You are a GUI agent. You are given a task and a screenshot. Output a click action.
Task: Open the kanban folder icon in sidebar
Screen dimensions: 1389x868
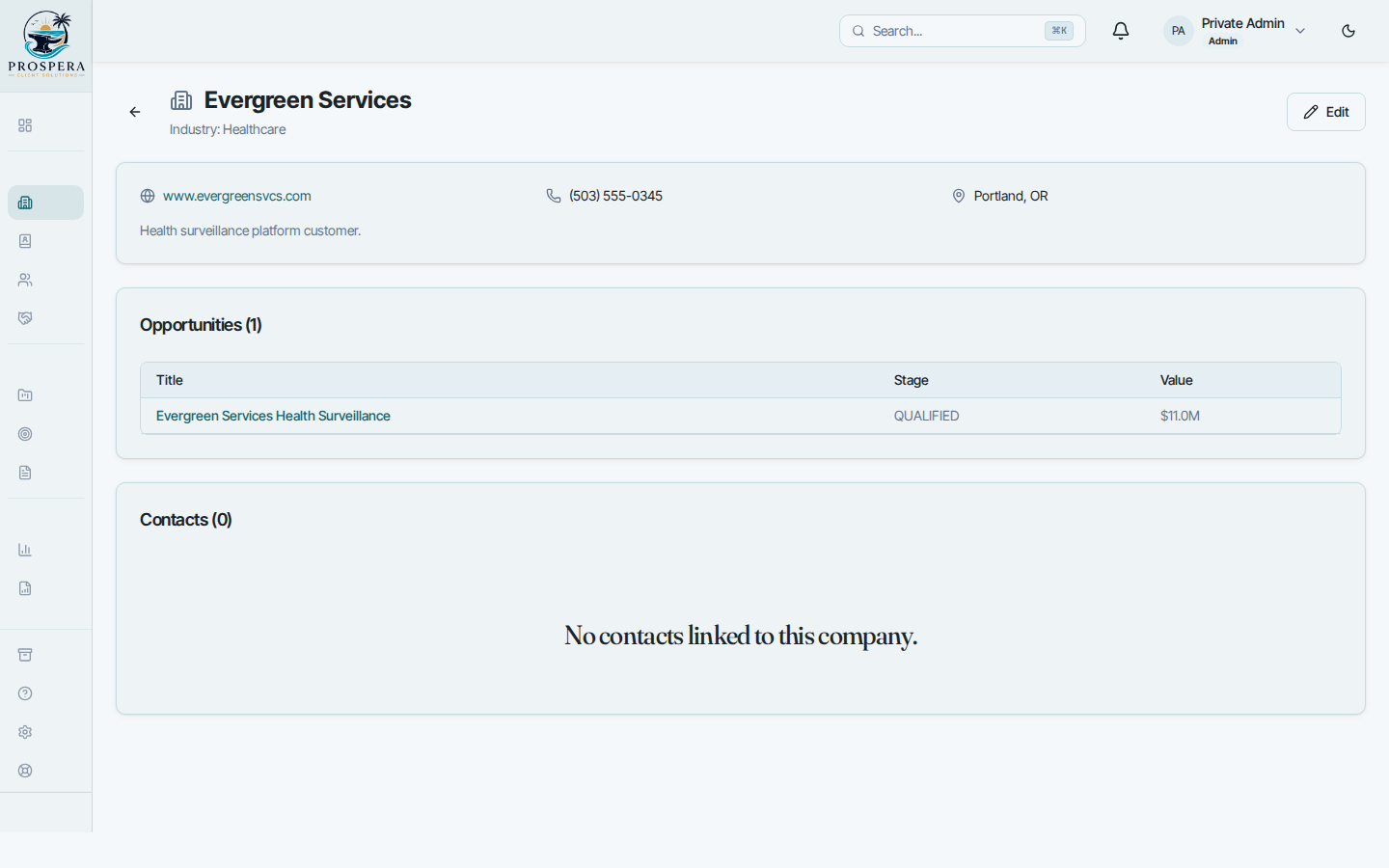25,395
